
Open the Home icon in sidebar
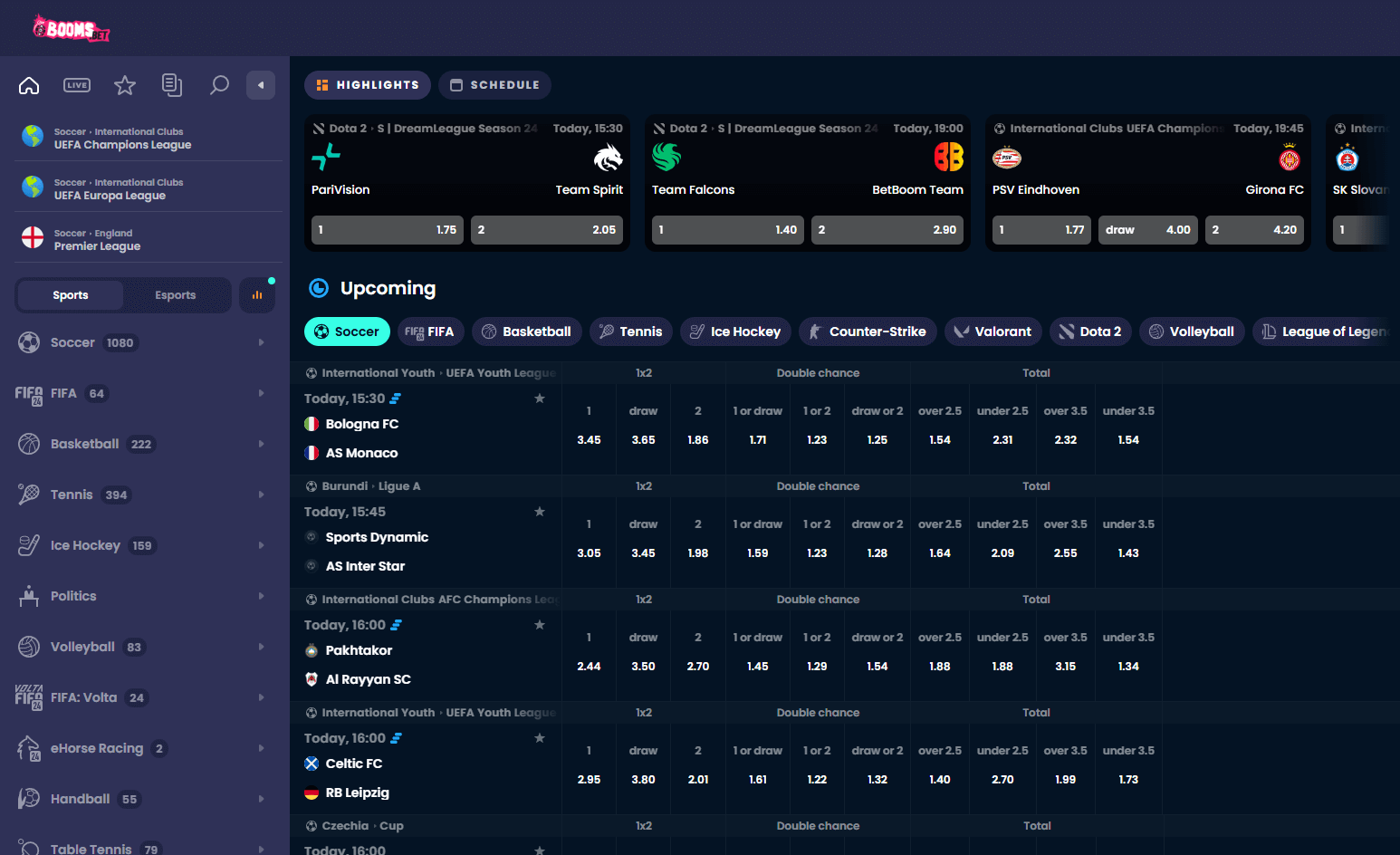click(29, 85)
